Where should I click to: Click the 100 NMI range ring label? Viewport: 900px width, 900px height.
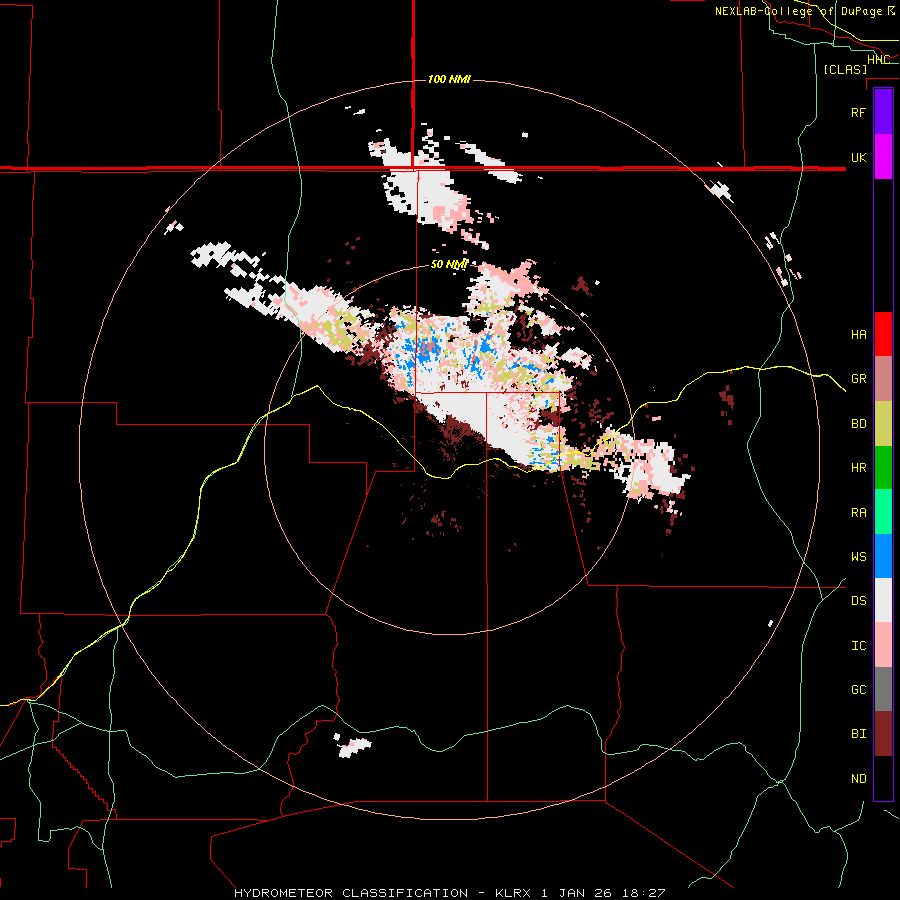[449, 79]
